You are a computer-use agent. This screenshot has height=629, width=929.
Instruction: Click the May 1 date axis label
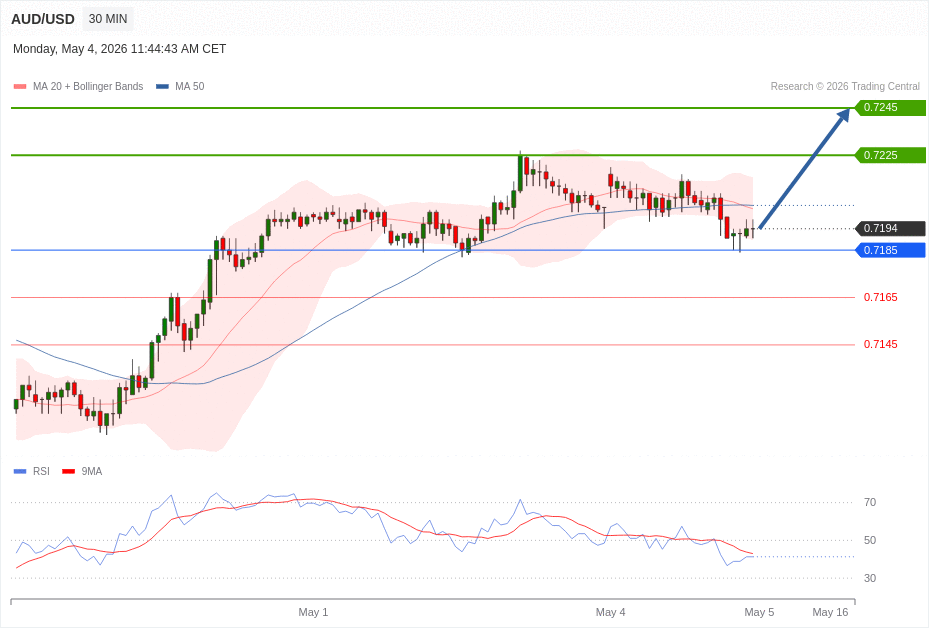coord(313,612)
